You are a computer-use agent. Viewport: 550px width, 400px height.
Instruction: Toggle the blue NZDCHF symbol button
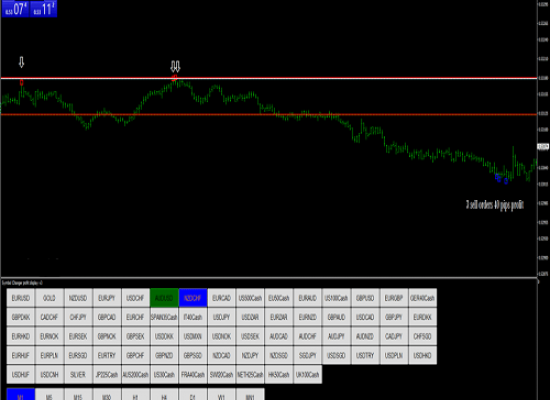(x=193, y=298)
